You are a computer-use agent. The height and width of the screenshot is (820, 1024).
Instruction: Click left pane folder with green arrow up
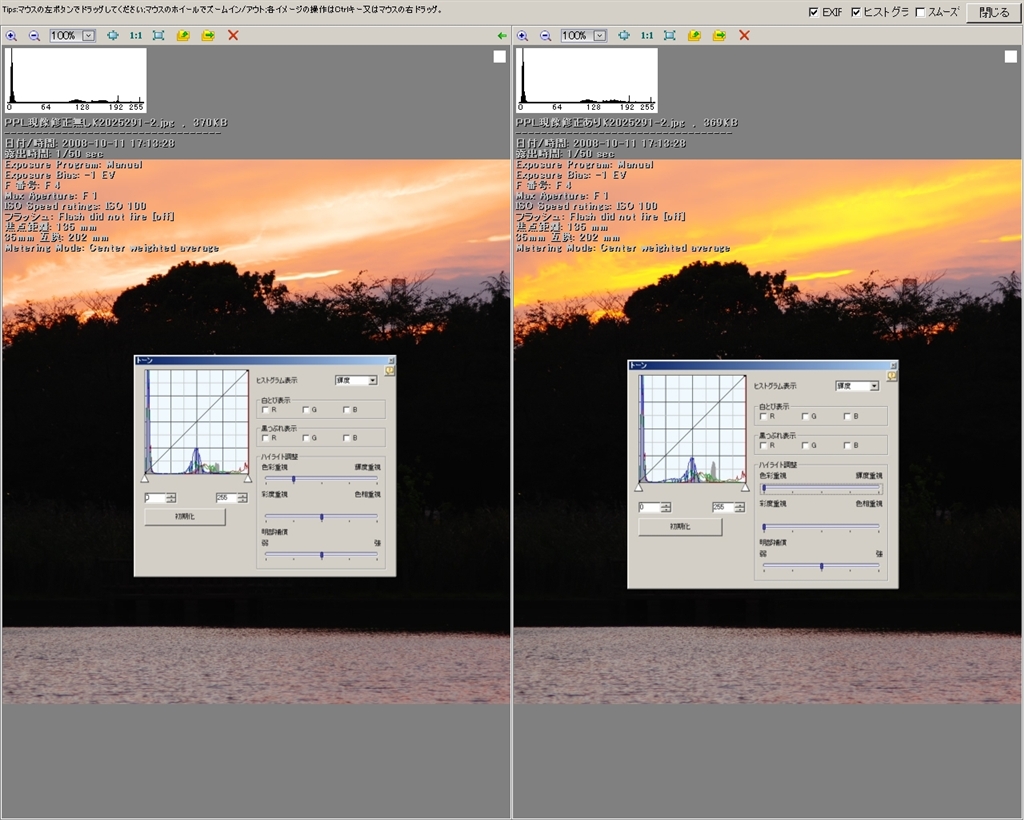[184, 36]
